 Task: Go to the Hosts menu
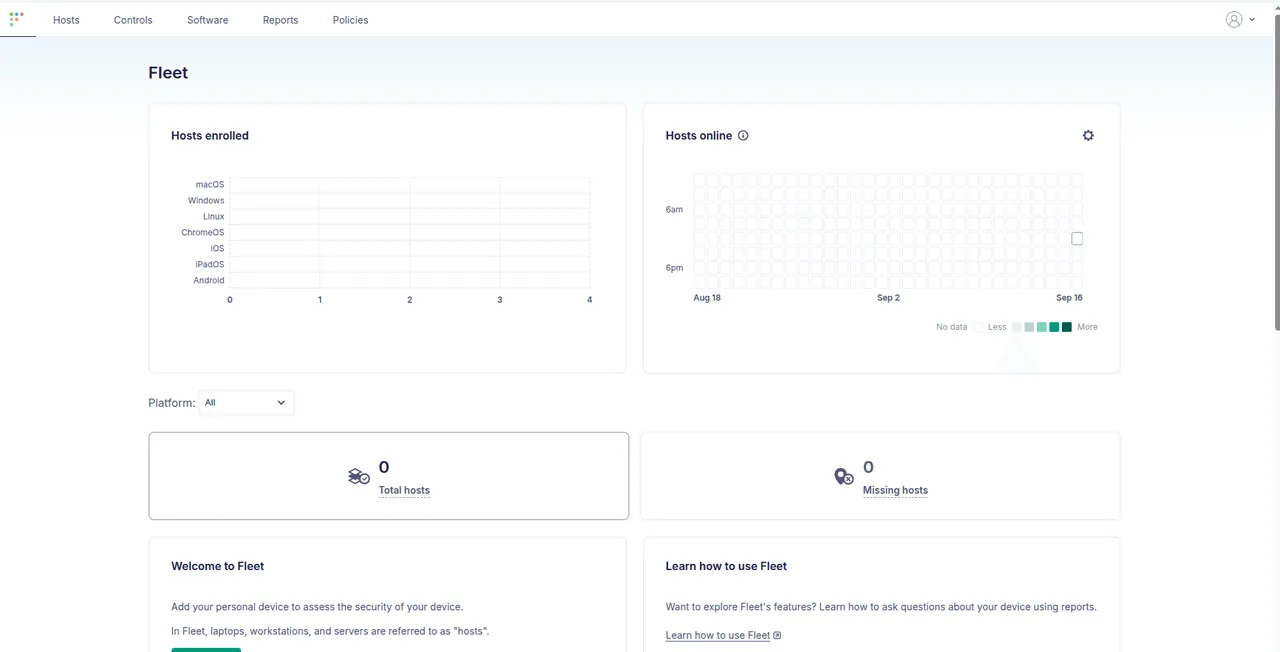click(66, 20)
